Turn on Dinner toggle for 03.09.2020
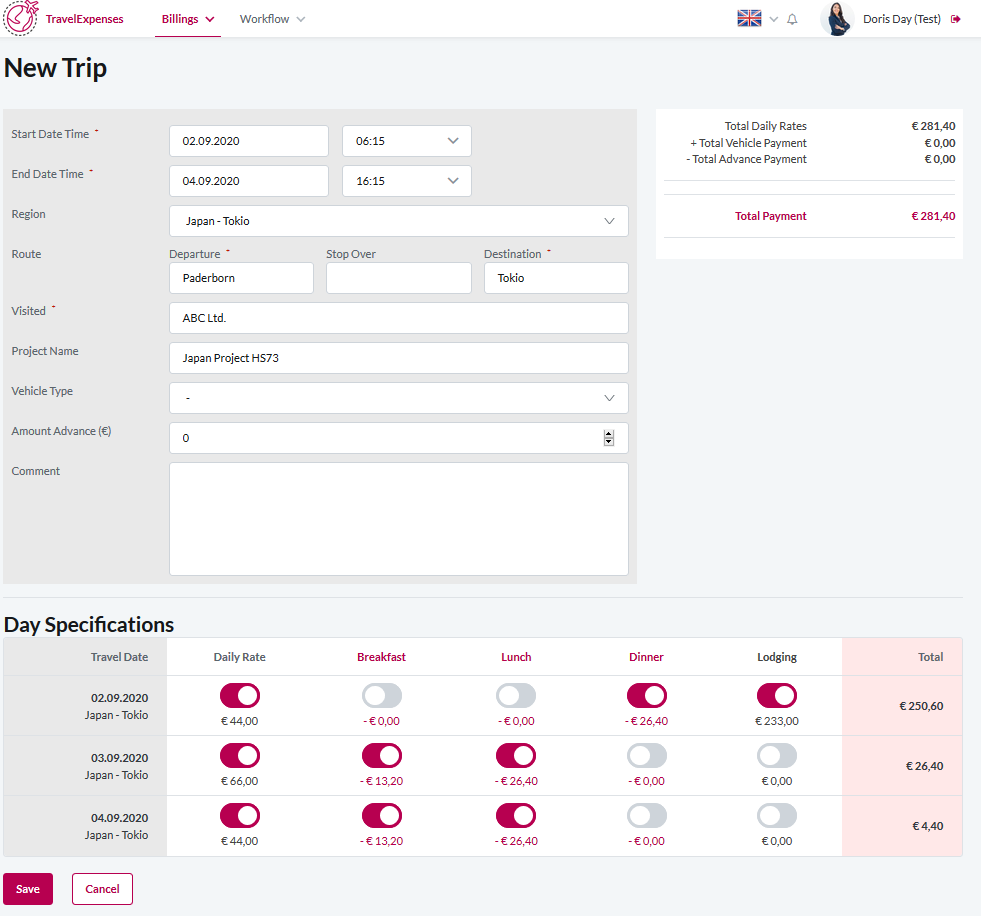The height and width of the screenshot is (916, 981). click(x=646, y=756)
